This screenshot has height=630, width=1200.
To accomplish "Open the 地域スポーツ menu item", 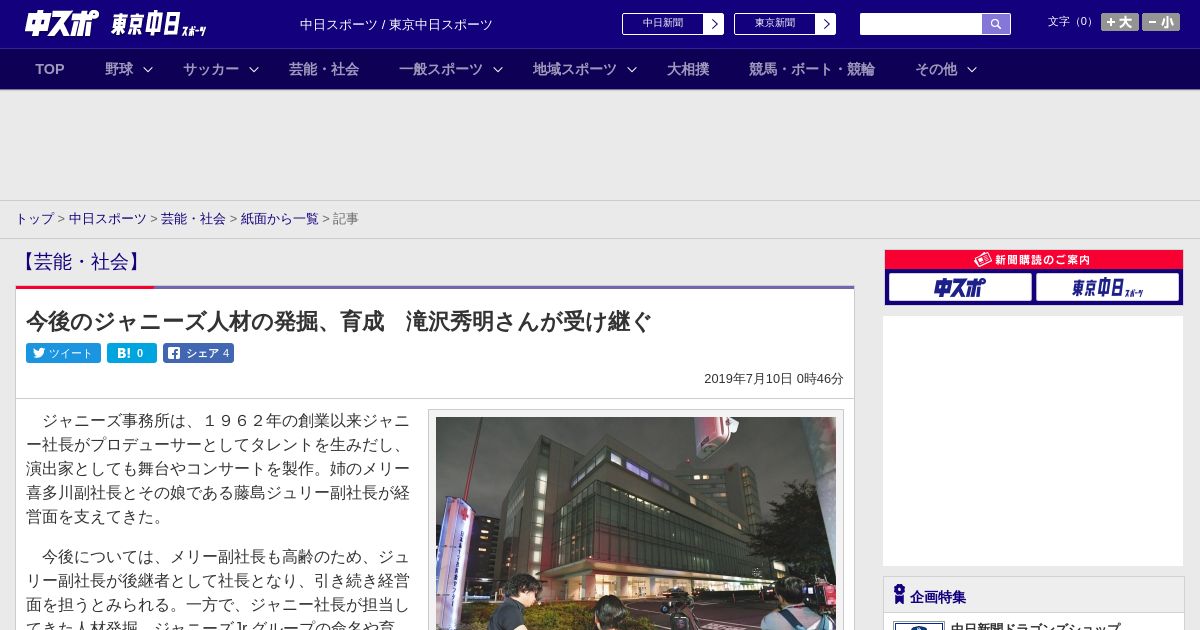I will [x=575, y=69].
